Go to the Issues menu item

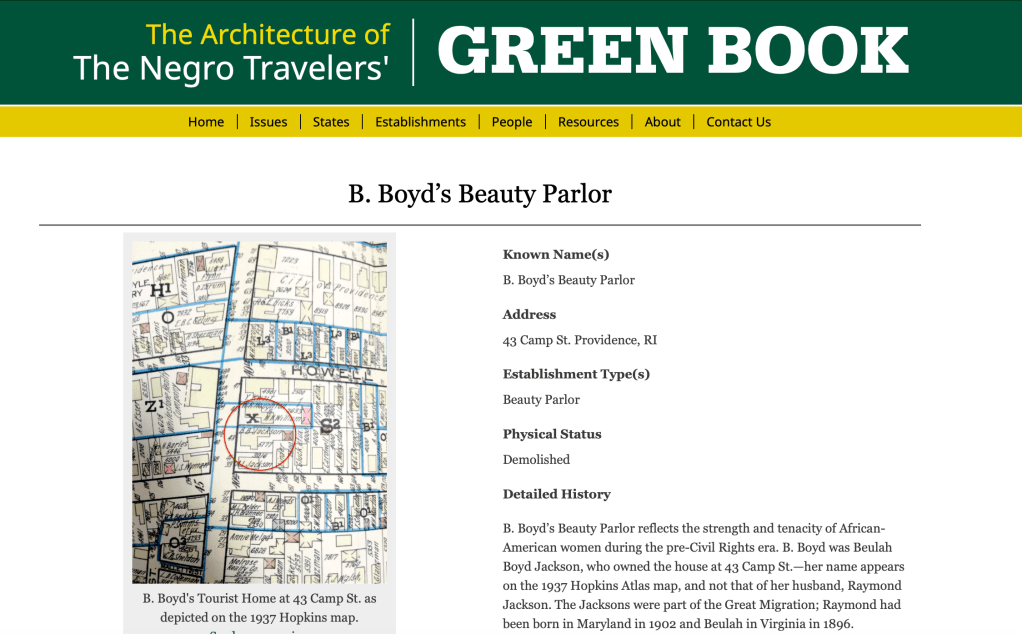point(268,122)
